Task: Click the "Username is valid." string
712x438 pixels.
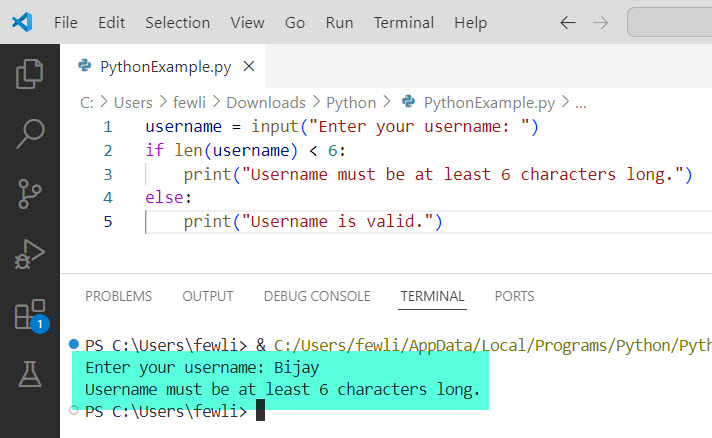Action: (337, 221)
